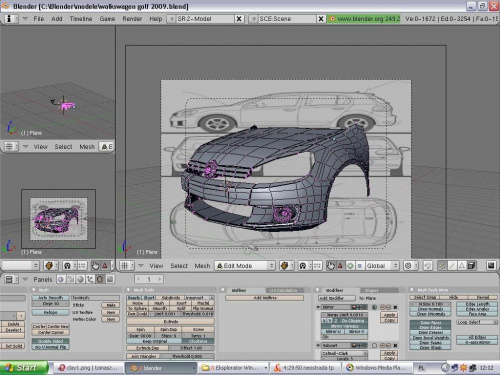Delete the SR:2-Model screen with X
Viewport: 500px width, 375px height.
(239, 19)
